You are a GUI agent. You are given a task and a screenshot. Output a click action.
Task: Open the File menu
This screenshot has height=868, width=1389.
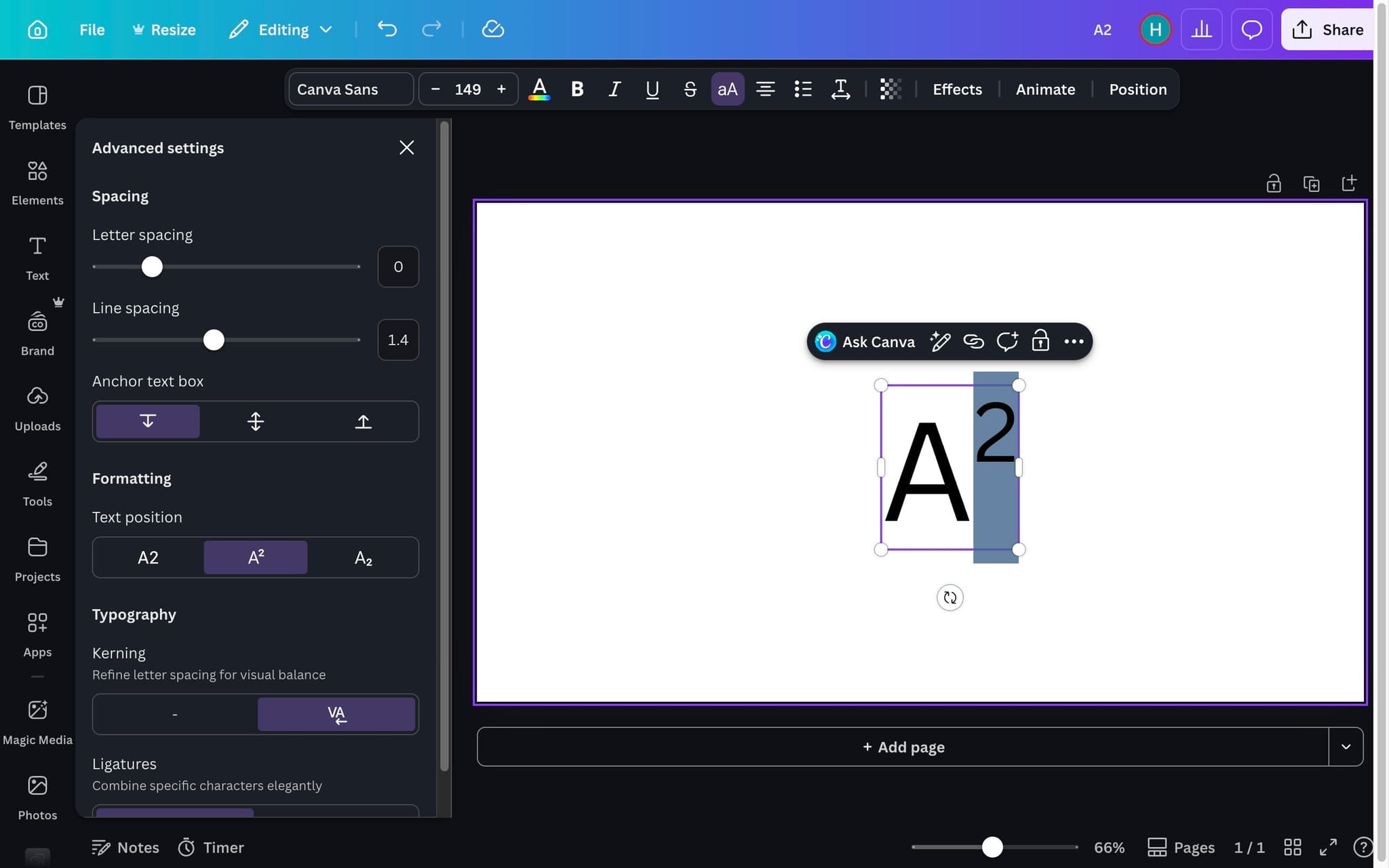pyautogui.click(x=92, y=29)
